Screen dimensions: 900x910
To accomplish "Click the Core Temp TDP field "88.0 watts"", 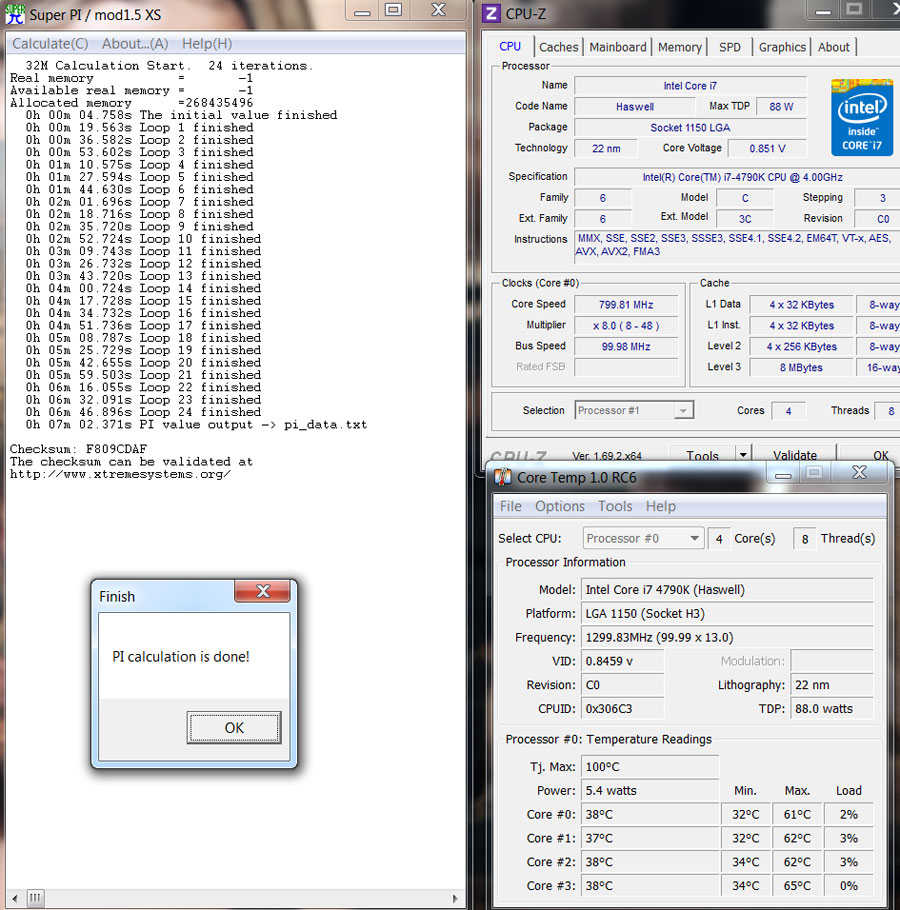I will pyautogui.click(x=832, y=709).
